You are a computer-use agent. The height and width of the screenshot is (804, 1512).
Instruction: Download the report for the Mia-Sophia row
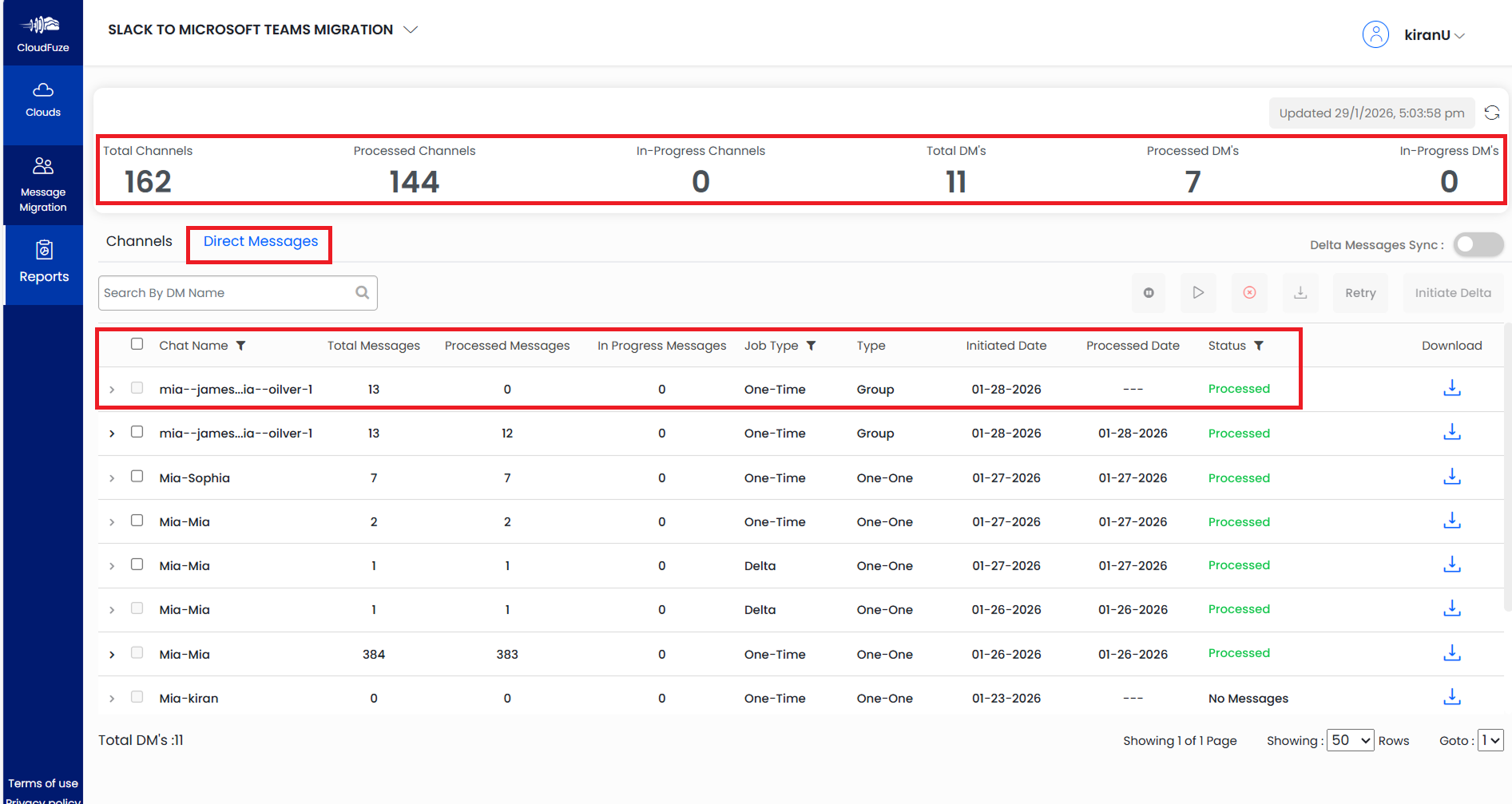coord(1451,477)
